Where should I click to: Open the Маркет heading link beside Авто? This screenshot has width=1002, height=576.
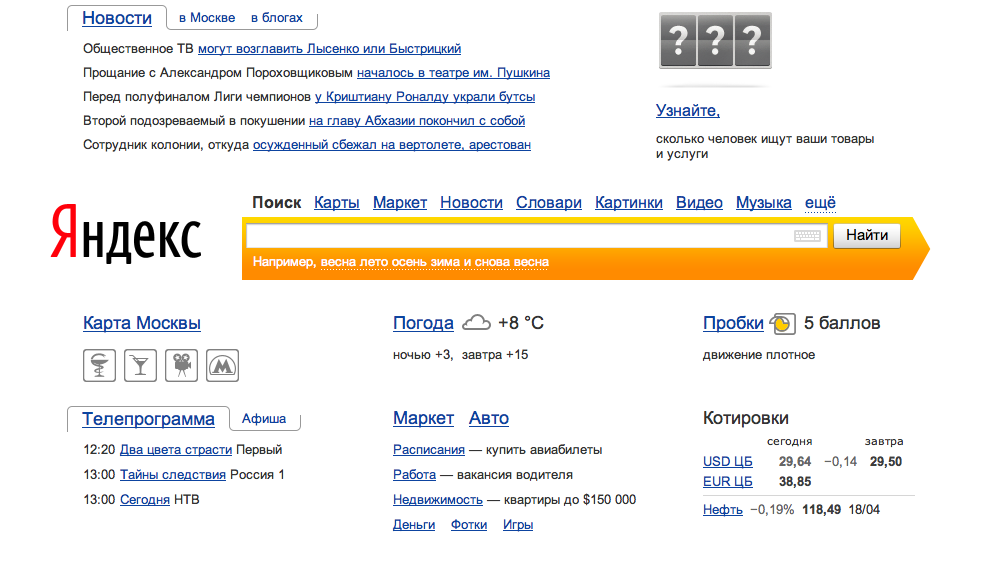point(423,418)
